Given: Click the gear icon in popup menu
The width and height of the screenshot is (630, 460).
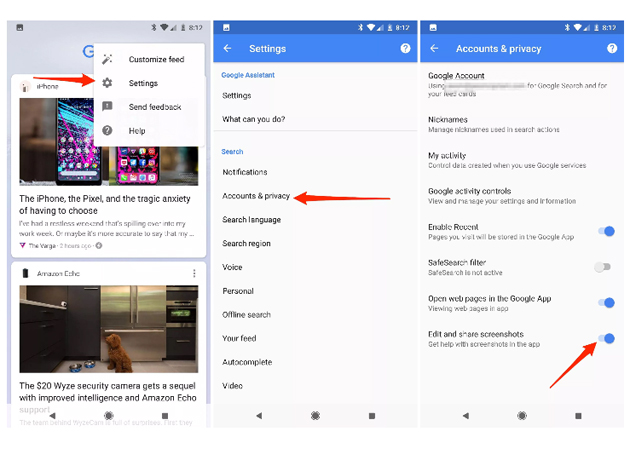Looking at the screenshot, I should (x=108, y=83).
